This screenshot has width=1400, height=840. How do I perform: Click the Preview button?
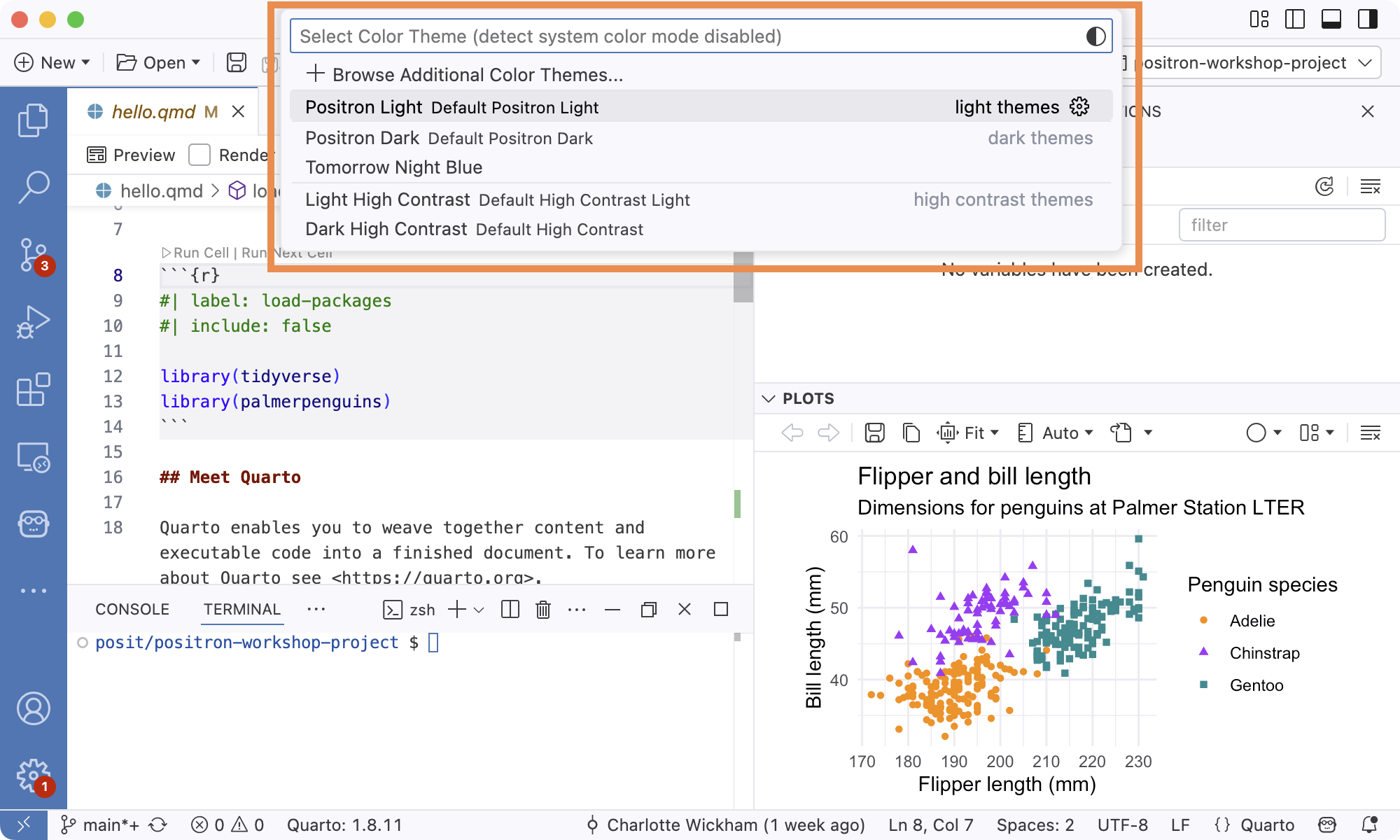(131, 155)
